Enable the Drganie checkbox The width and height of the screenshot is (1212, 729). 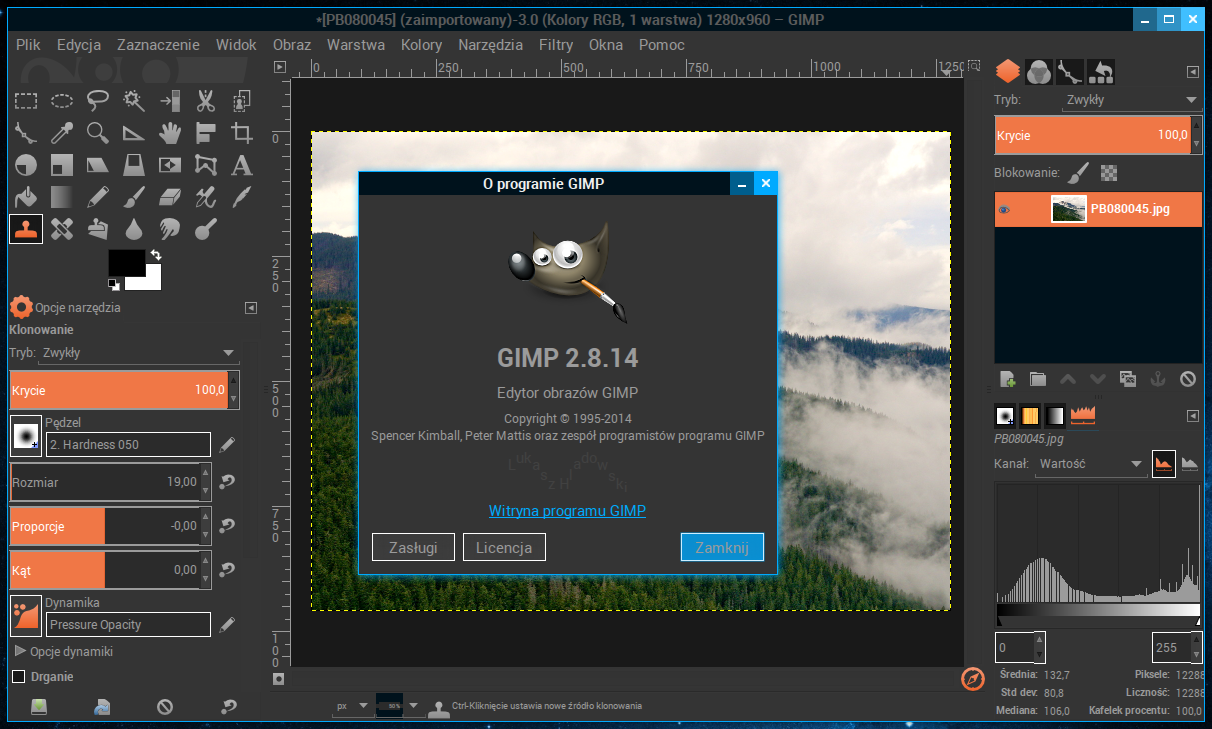(x=18, y=677)
